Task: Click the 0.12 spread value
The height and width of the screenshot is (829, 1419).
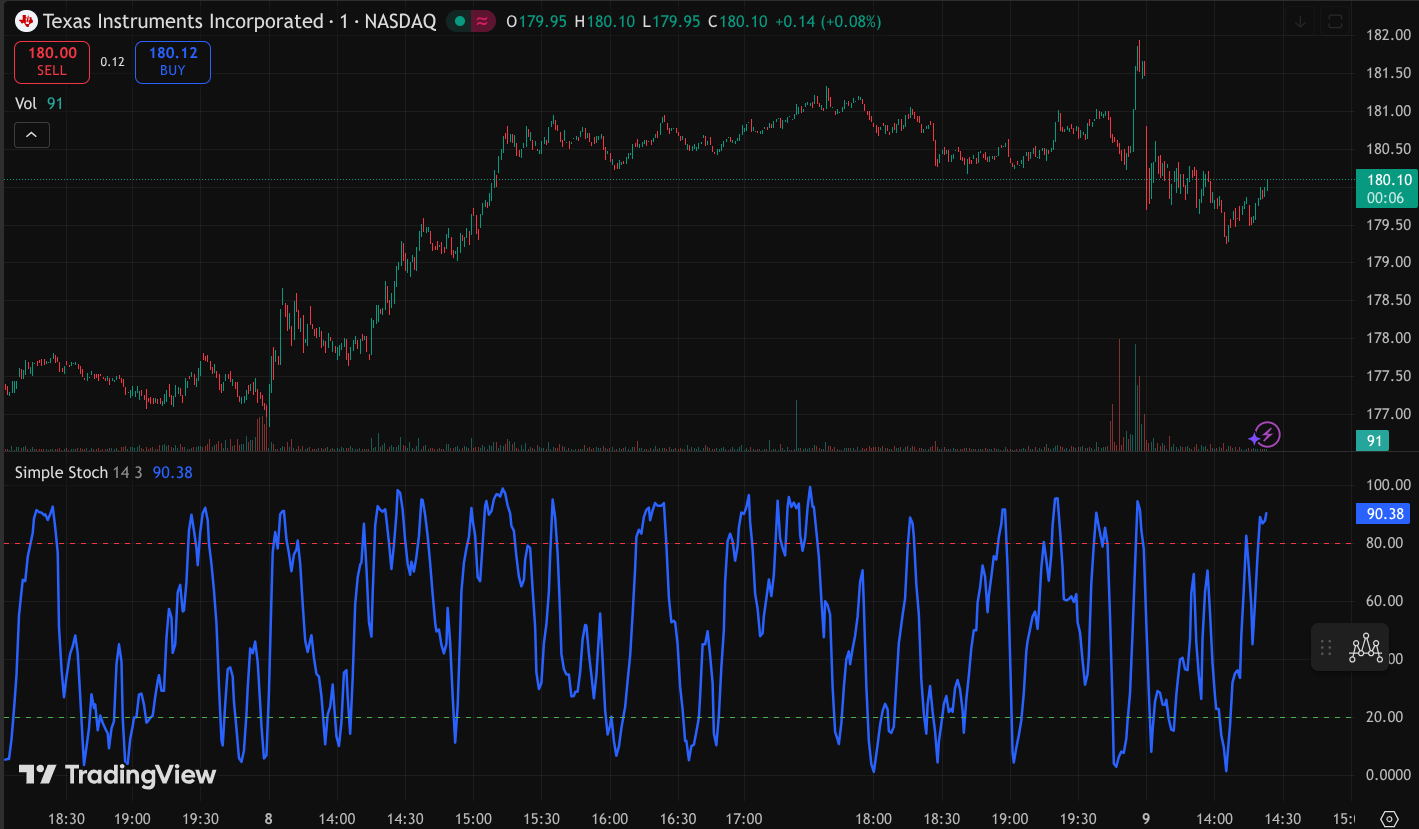Action: coord(112,62)
